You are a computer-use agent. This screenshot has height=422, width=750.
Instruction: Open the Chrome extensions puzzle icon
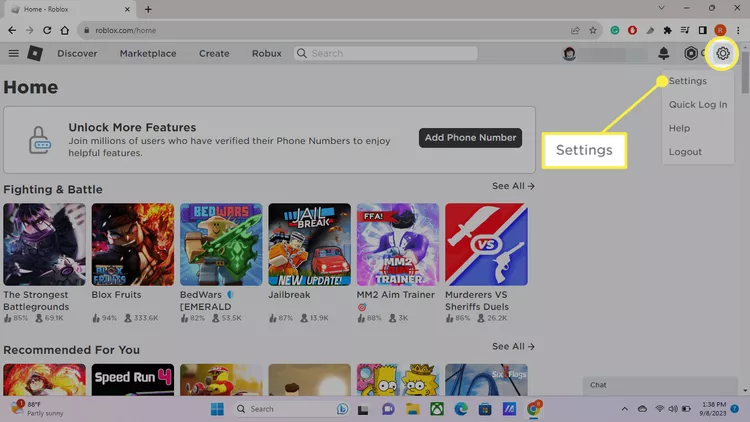click(x=668, y=31)
